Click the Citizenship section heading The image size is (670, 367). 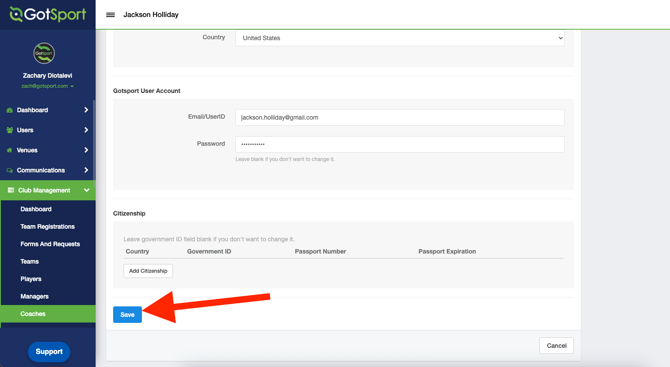point(129,213)
